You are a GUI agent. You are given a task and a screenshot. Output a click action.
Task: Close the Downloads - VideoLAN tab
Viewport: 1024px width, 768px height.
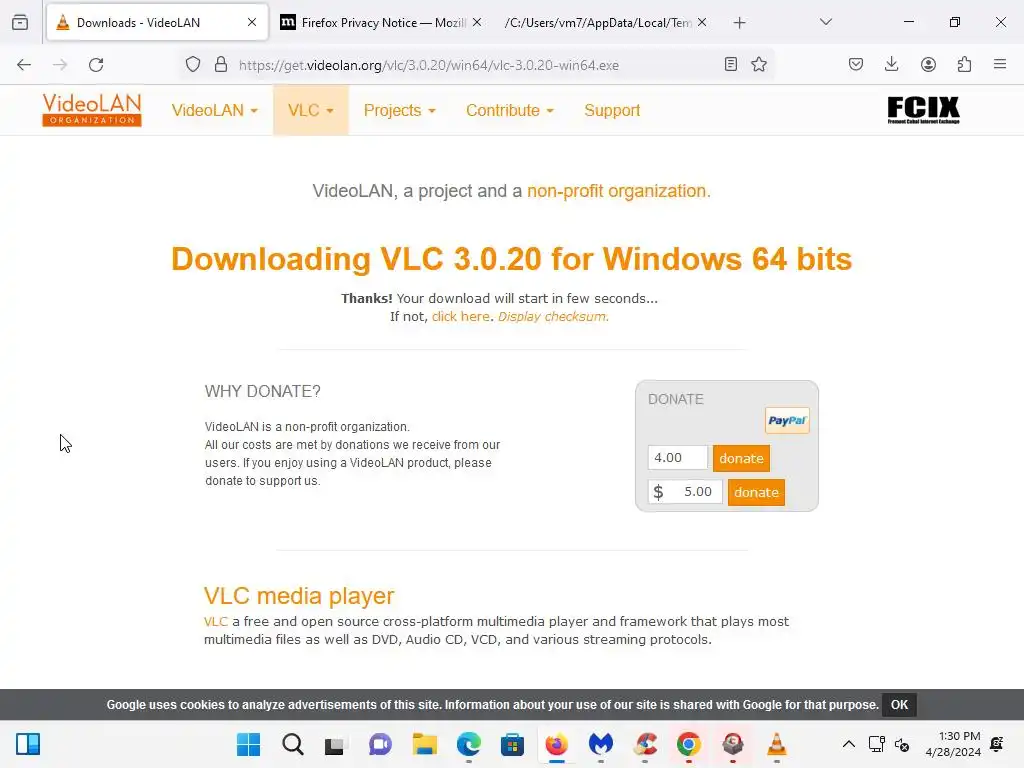[x=252, y=22]
